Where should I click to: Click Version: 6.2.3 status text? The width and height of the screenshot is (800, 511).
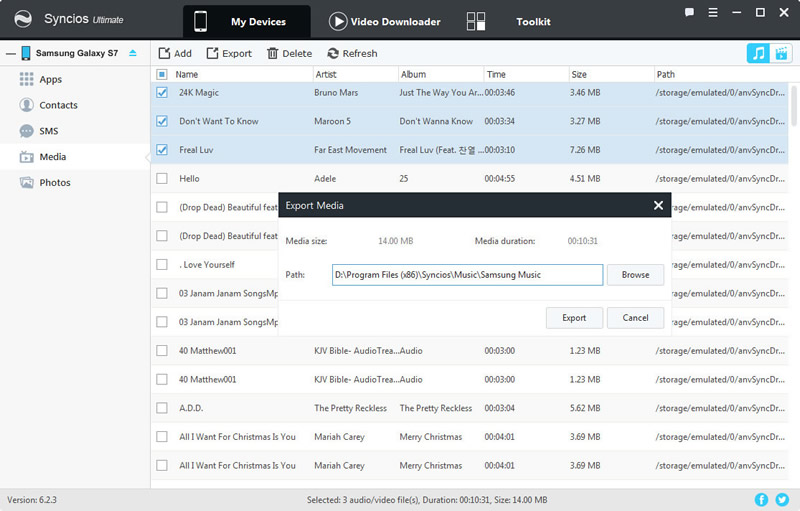point(32,500)
